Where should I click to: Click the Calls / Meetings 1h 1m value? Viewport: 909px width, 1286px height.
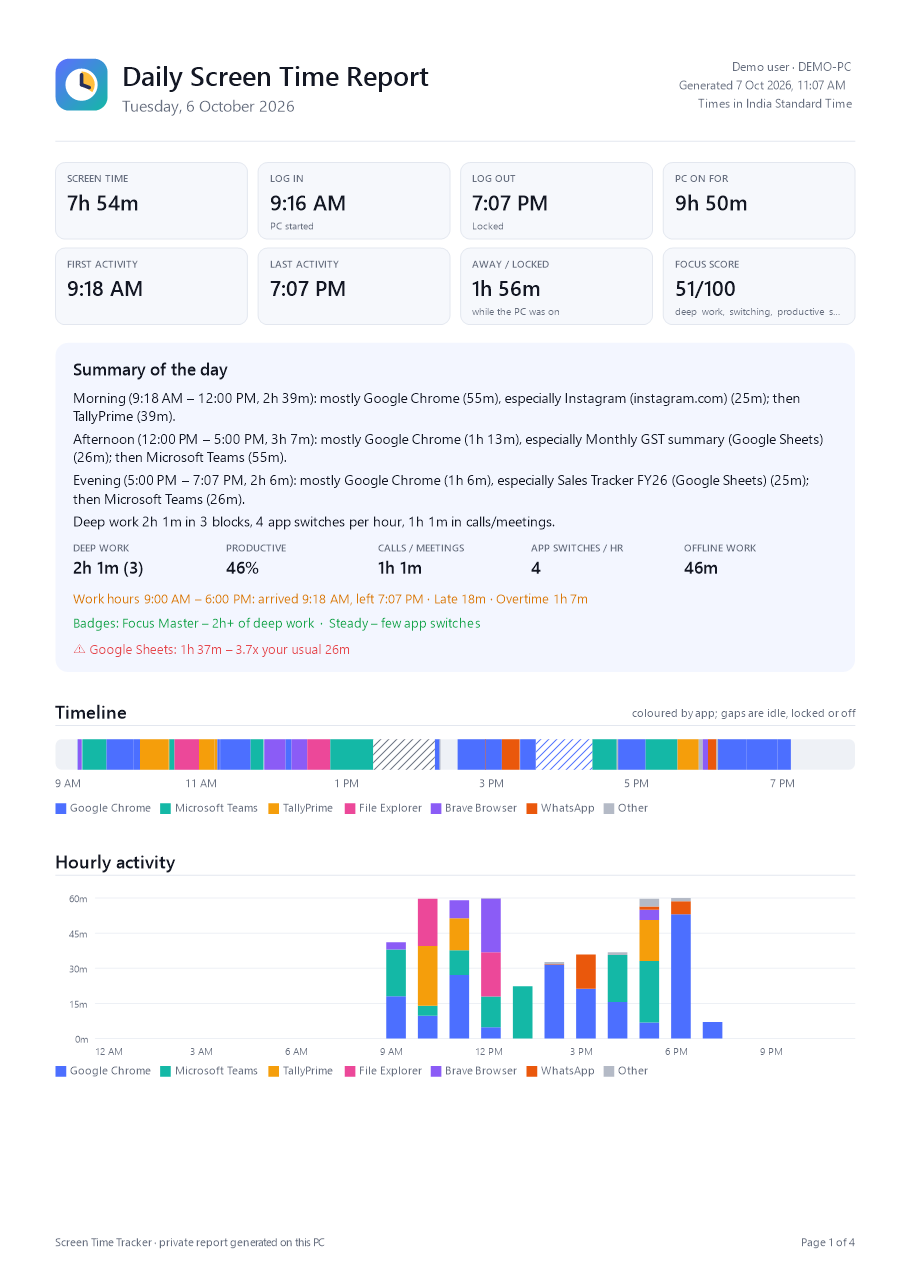(x=400, y=568)
